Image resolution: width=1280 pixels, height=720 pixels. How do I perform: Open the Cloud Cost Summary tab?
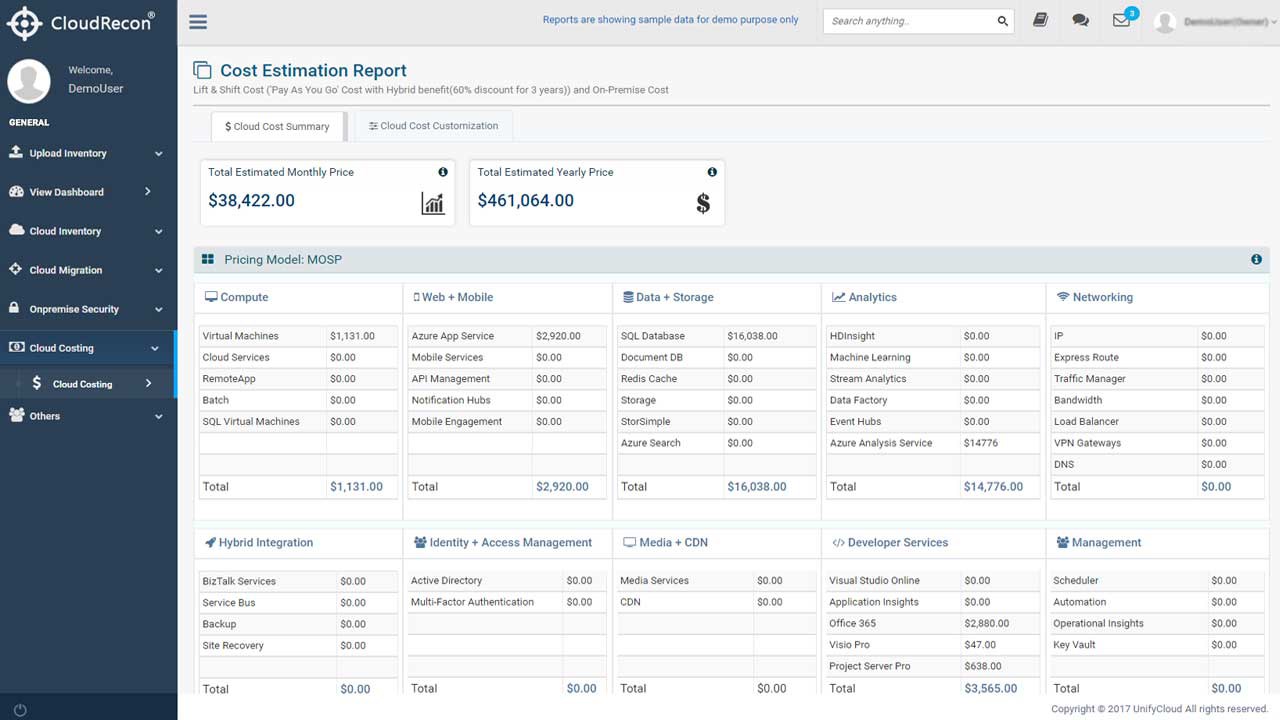click(x=277, y=126)
